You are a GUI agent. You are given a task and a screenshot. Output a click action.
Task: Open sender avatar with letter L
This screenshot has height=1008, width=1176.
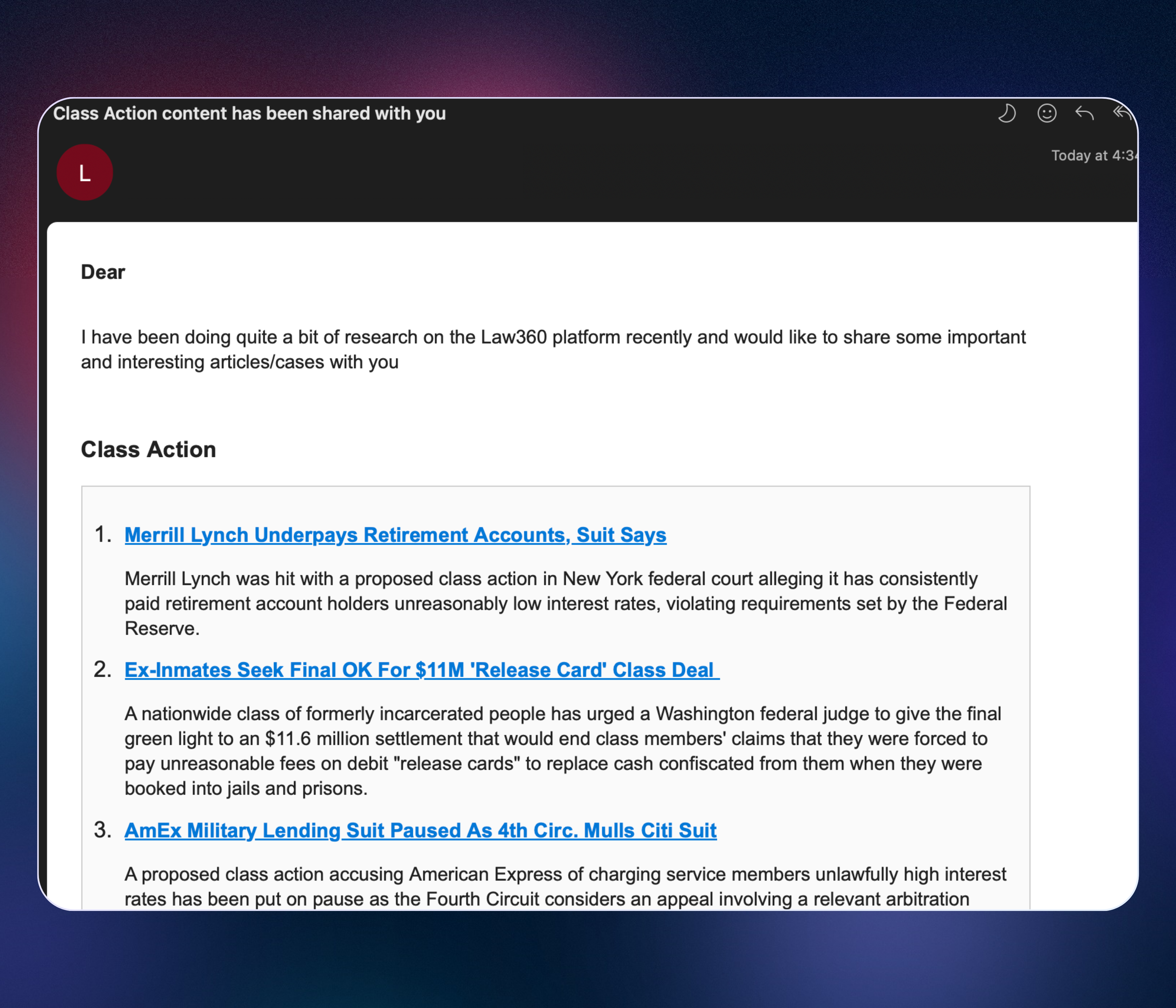coord(85,173)
